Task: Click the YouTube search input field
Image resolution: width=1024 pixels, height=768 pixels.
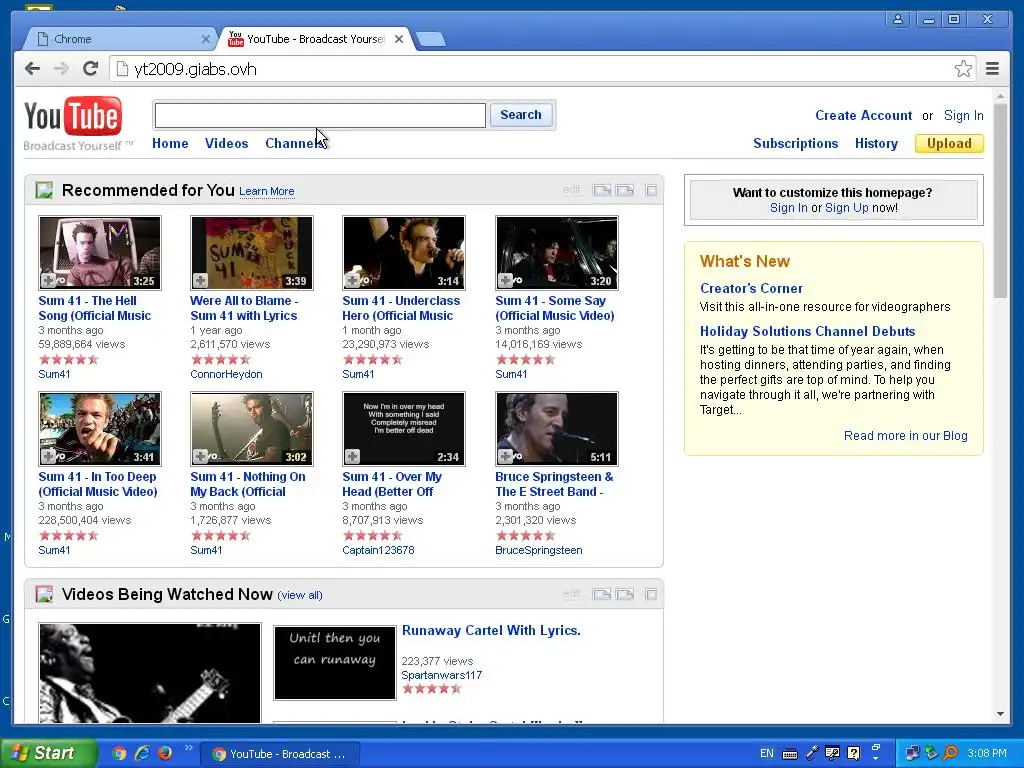Action: [x=320, y=115]
